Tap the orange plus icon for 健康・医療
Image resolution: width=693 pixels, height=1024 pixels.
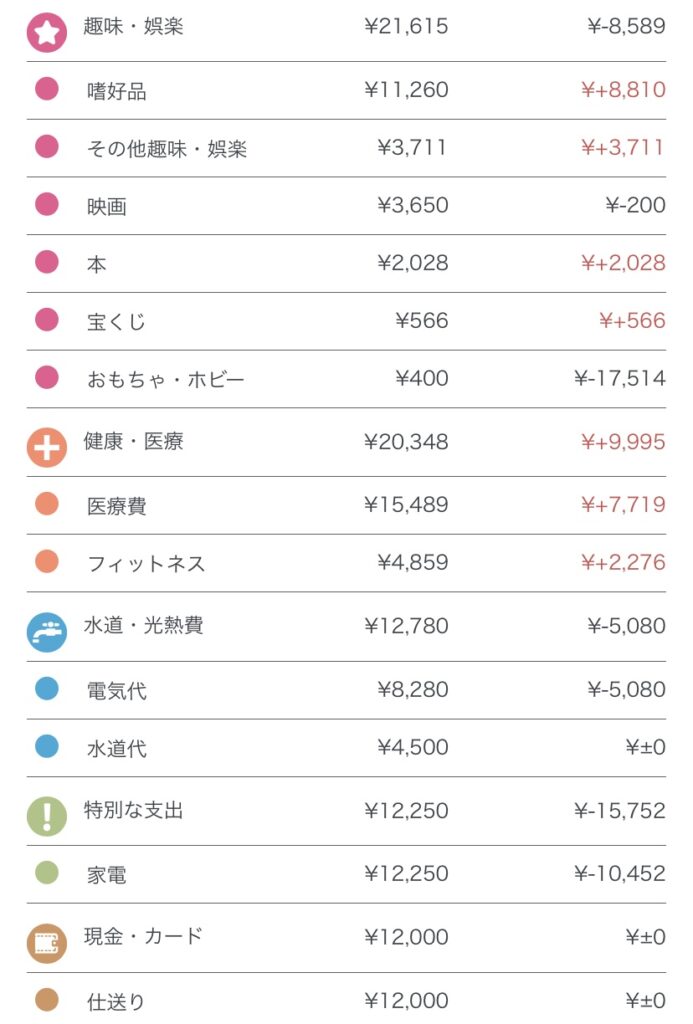pos(46,447)
